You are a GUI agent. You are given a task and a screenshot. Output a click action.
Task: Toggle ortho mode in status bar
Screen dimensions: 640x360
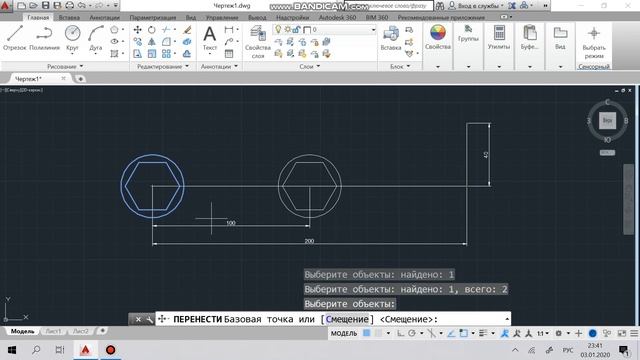coord(400,333)
